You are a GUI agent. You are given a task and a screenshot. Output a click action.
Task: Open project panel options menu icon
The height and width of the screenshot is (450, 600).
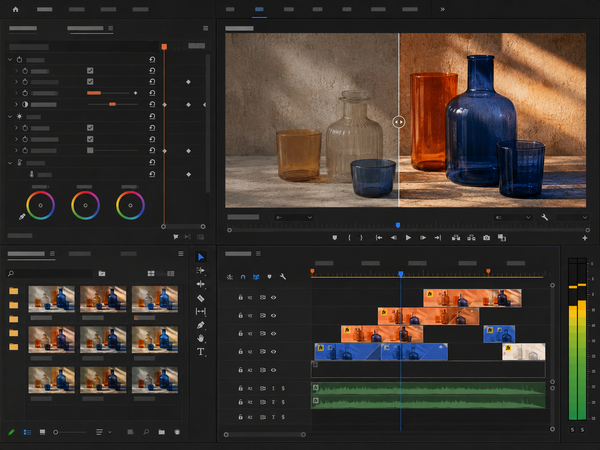coord(181,253)
